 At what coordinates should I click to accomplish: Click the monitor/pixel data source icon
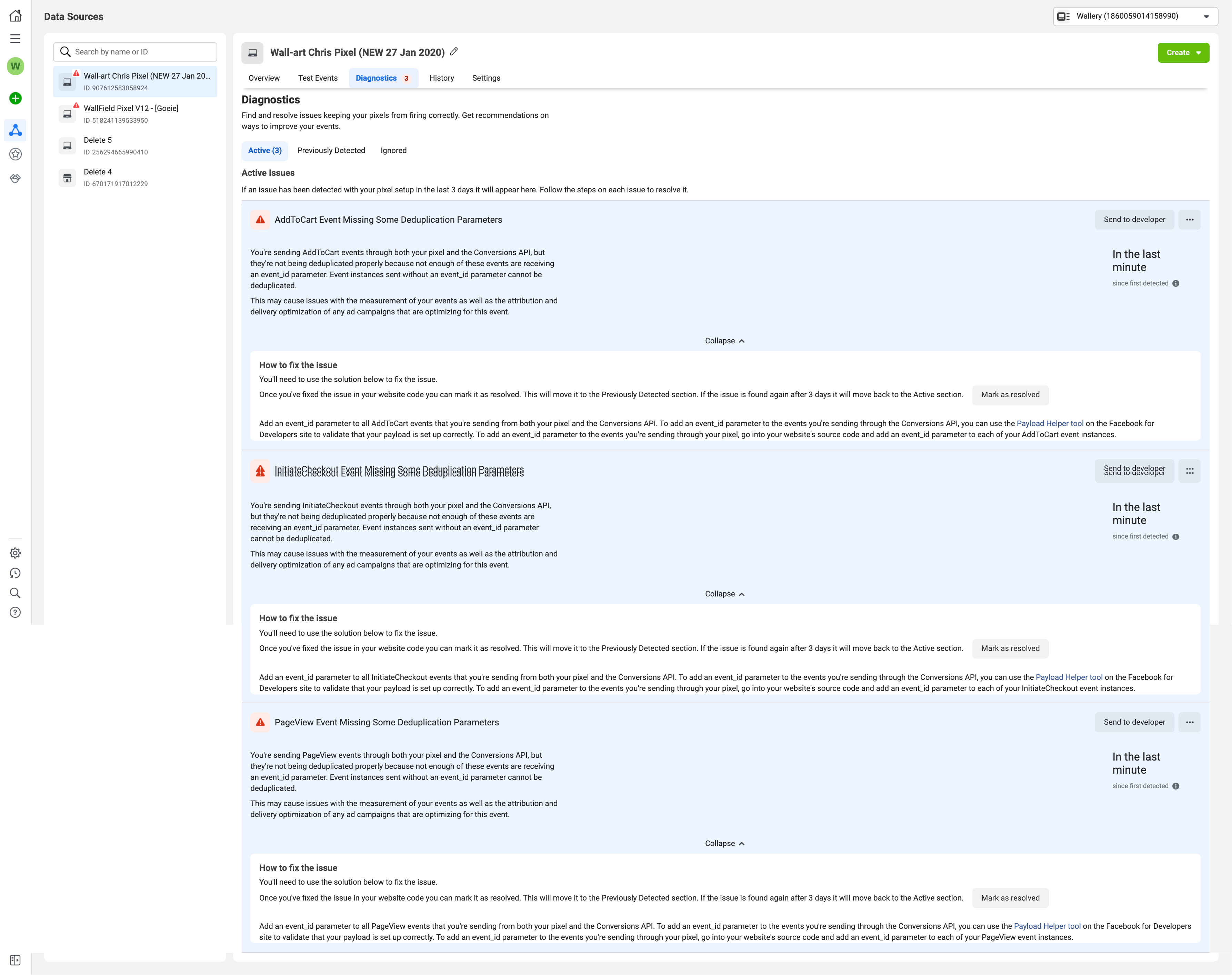click(253, 52)
